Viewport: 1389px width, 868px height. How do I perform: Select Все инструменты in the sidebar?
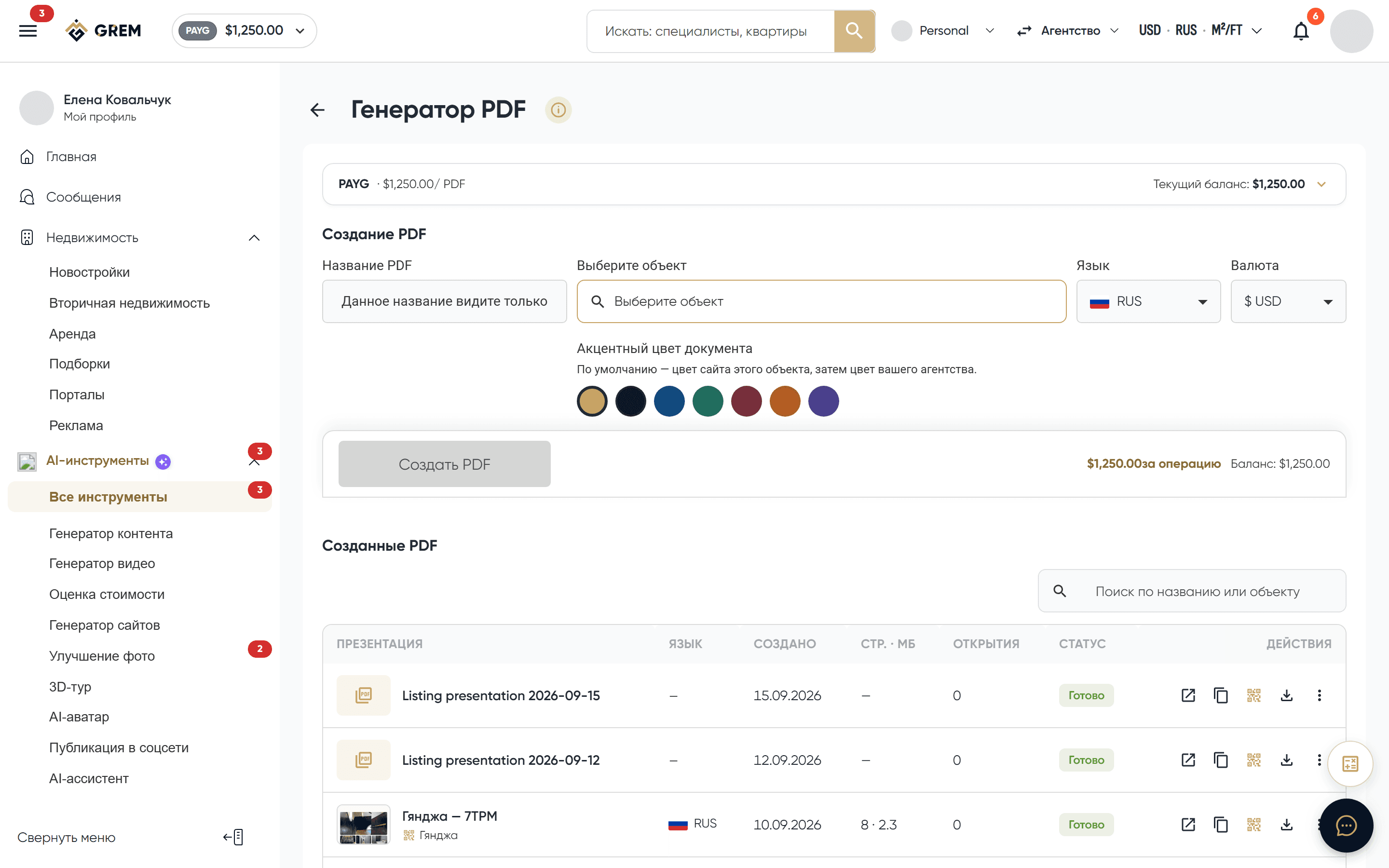139,497
